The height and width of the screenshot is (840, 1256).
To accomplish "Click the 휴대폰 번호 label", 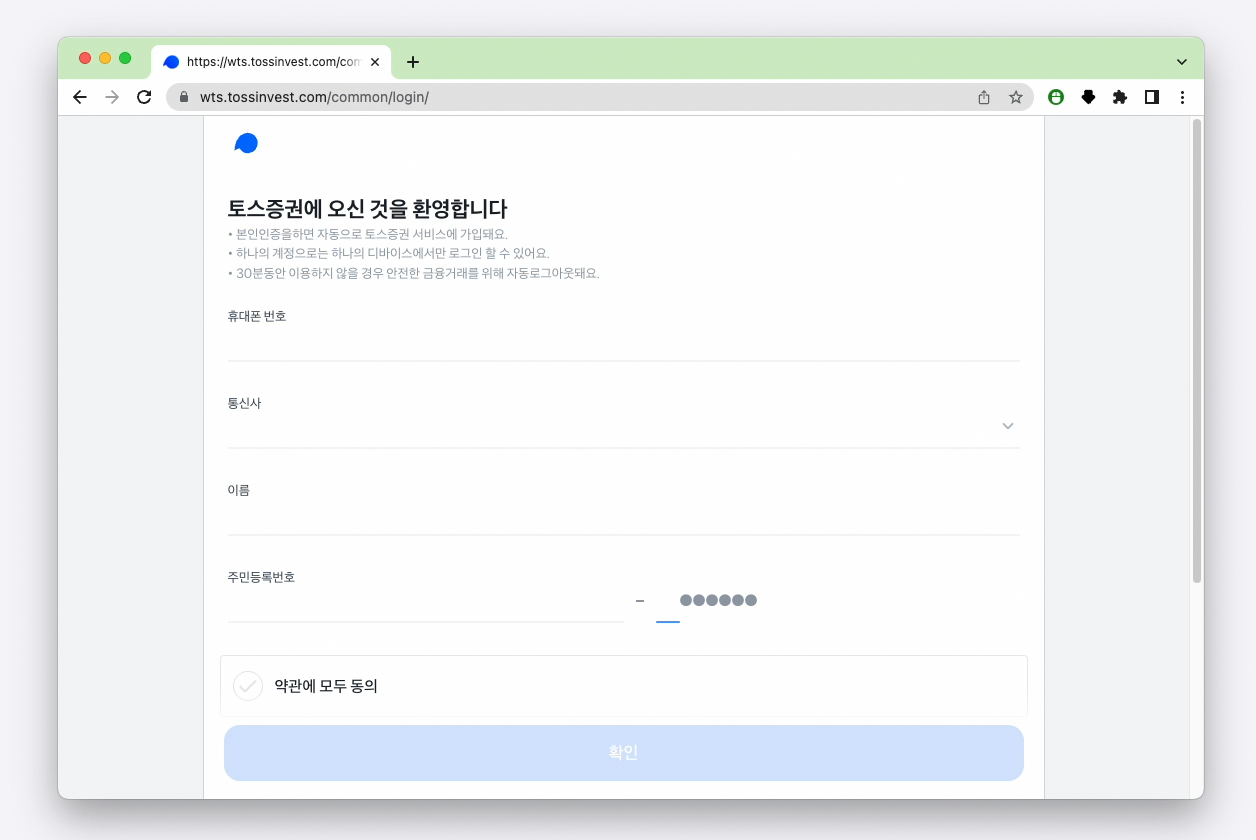I will (x=257, y=316).
